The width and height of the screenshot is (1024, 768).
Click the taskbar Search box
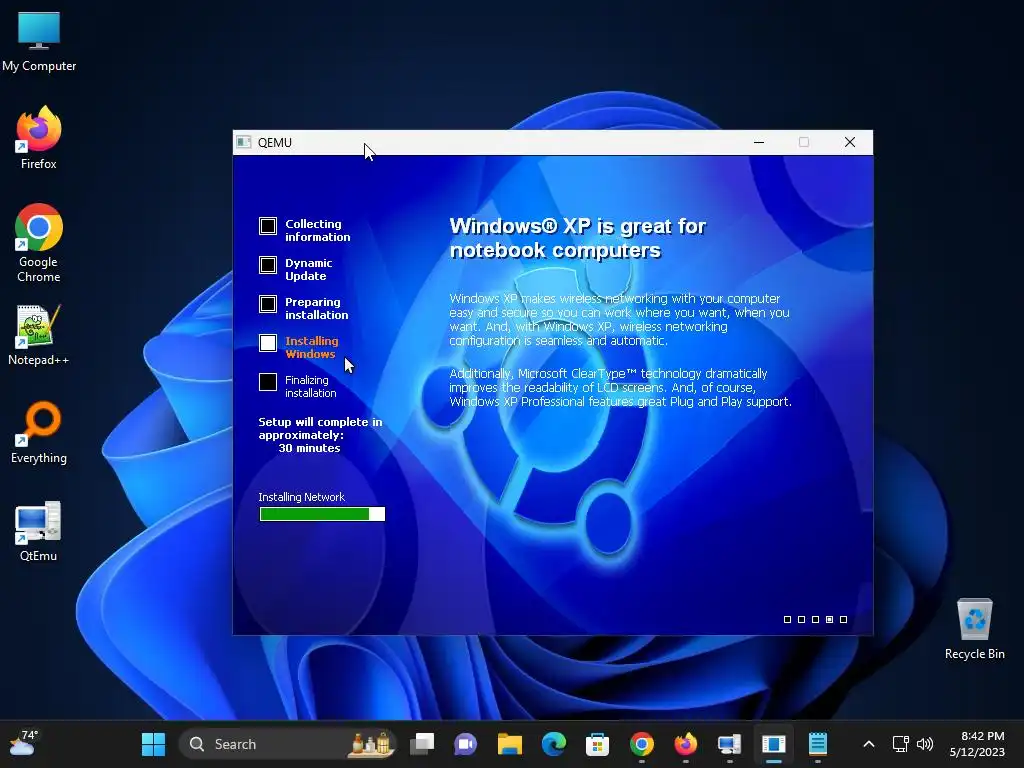tap(287, 744)
